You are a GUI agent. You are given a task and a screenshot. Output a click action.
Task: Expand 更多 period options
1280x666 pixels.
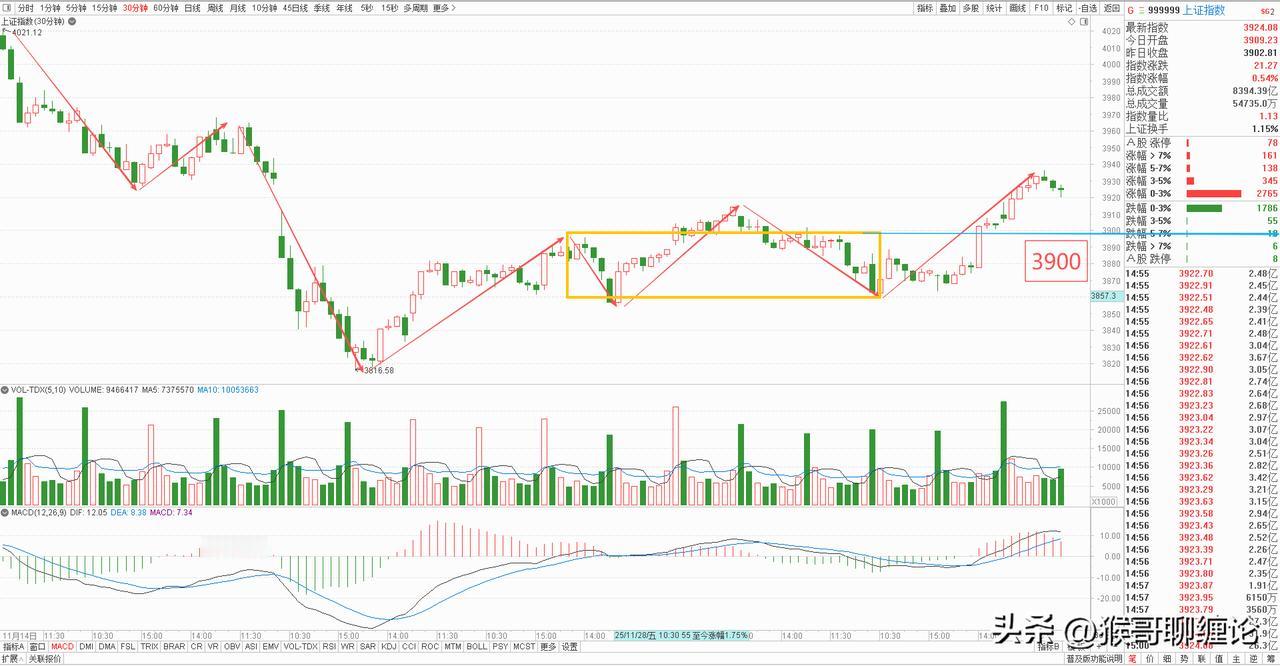click(445, 8)
